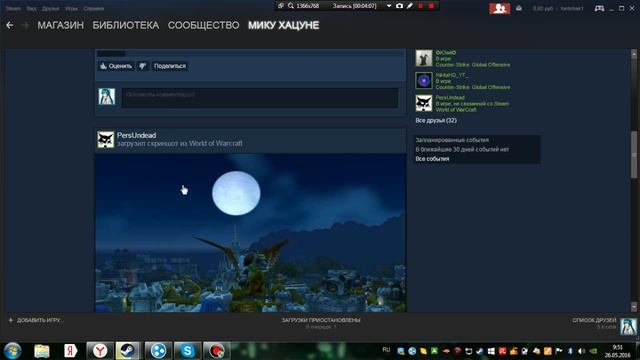Viewport: 640px width, 360px height.
Task: Open the red recorder taskbar icon
Action: click(x=217, y=351)
